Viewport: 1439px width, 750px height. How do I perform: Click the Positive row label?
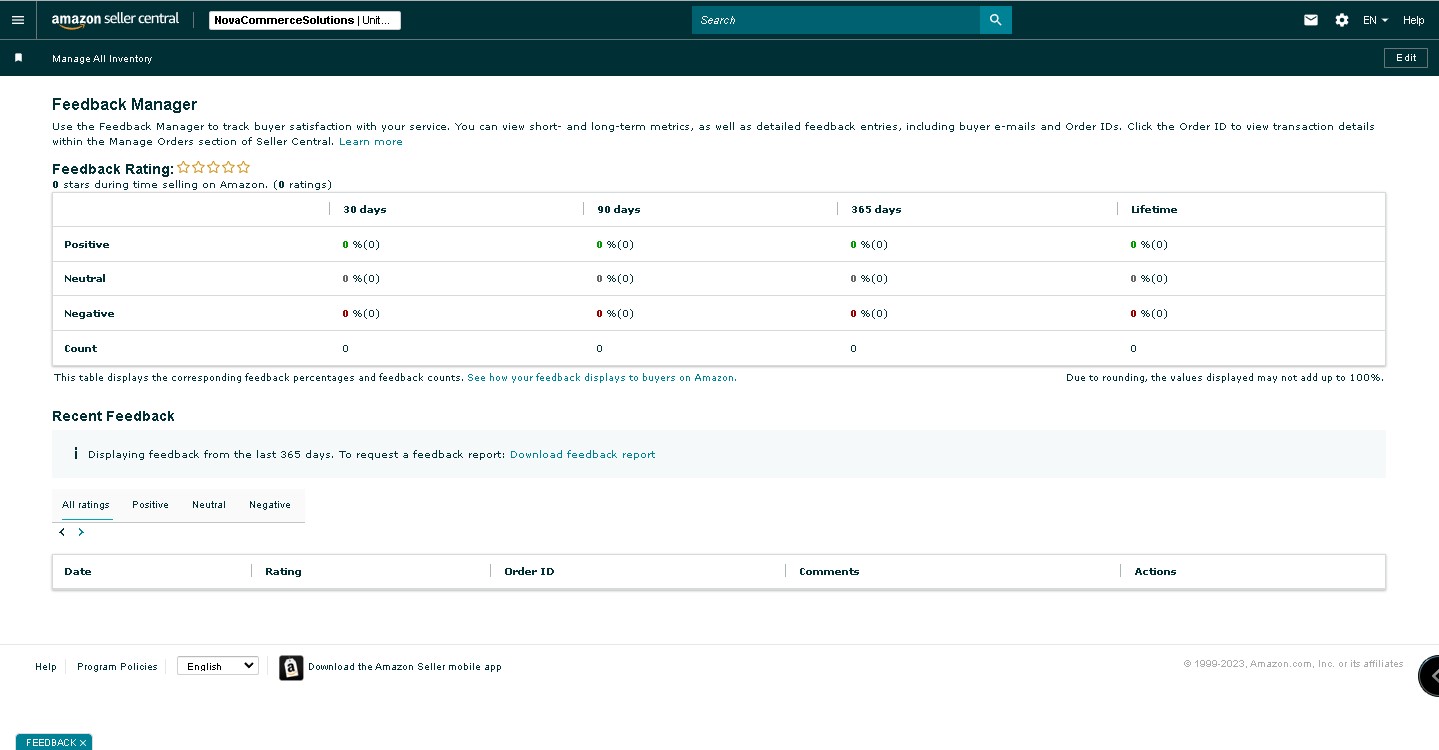point(87,245)
